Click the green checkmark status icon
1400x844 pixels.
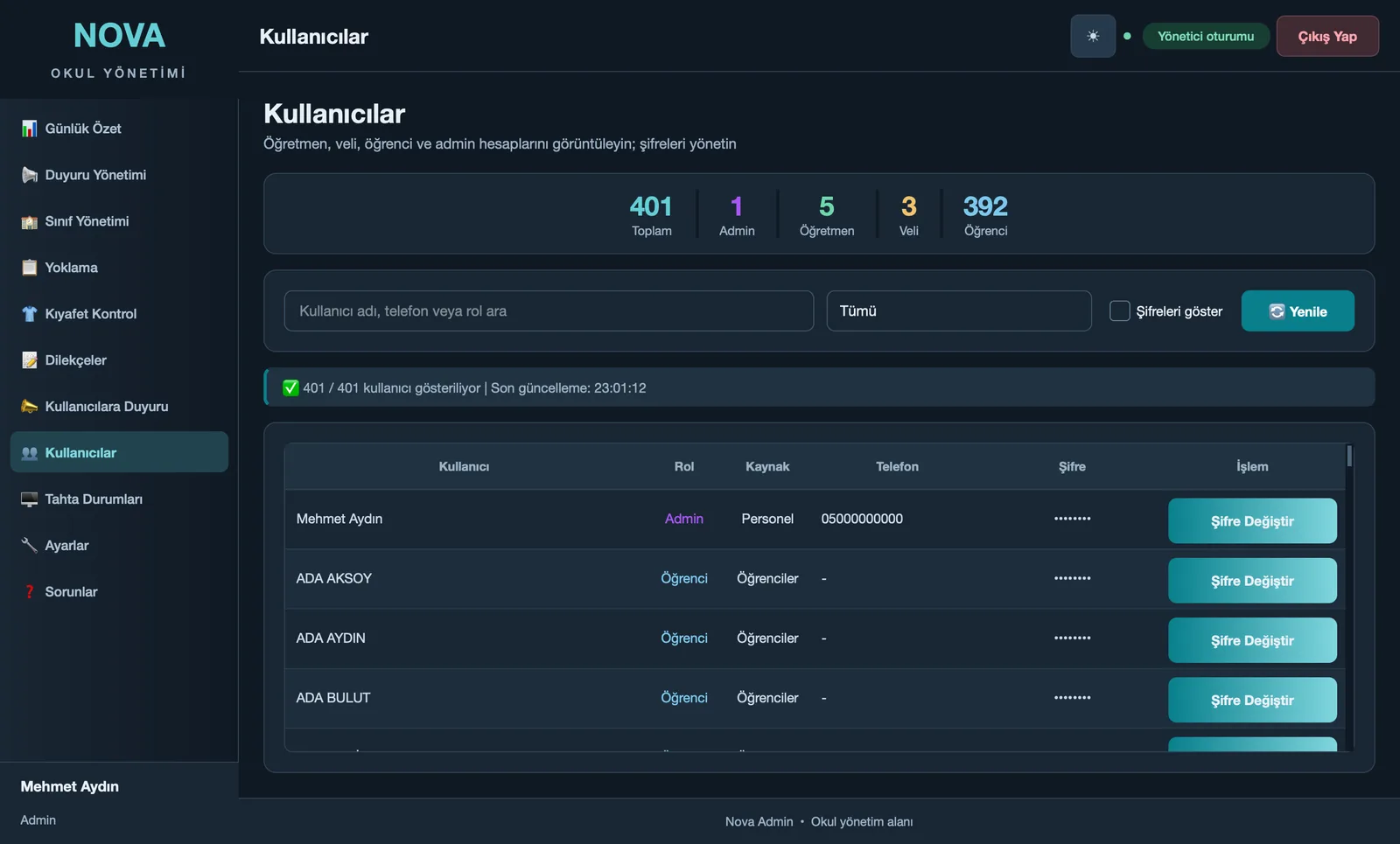[290, 387]
